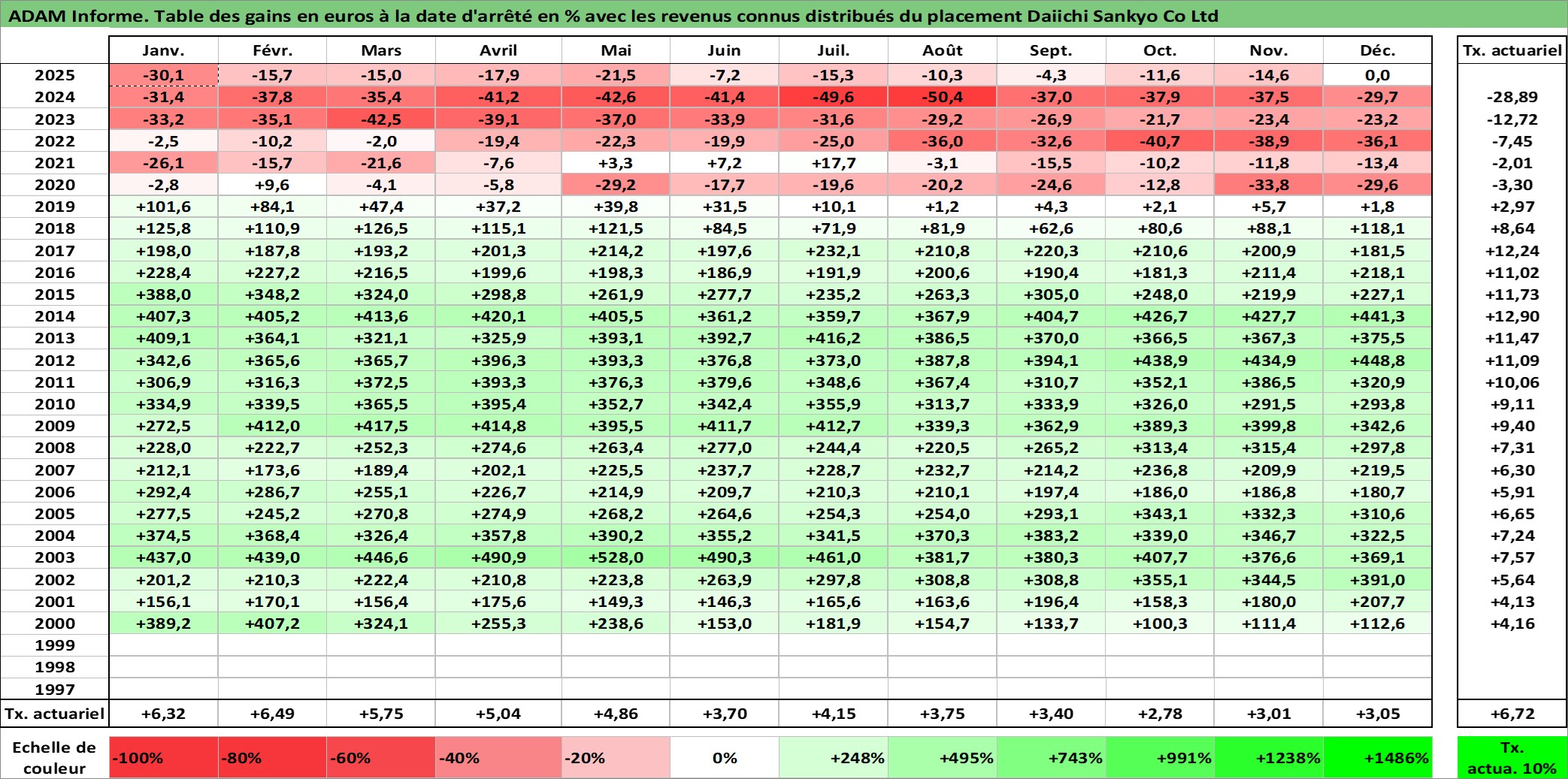Select the +417,5 cell for March 2009
1568x779 pixels.
pos(381,426)
